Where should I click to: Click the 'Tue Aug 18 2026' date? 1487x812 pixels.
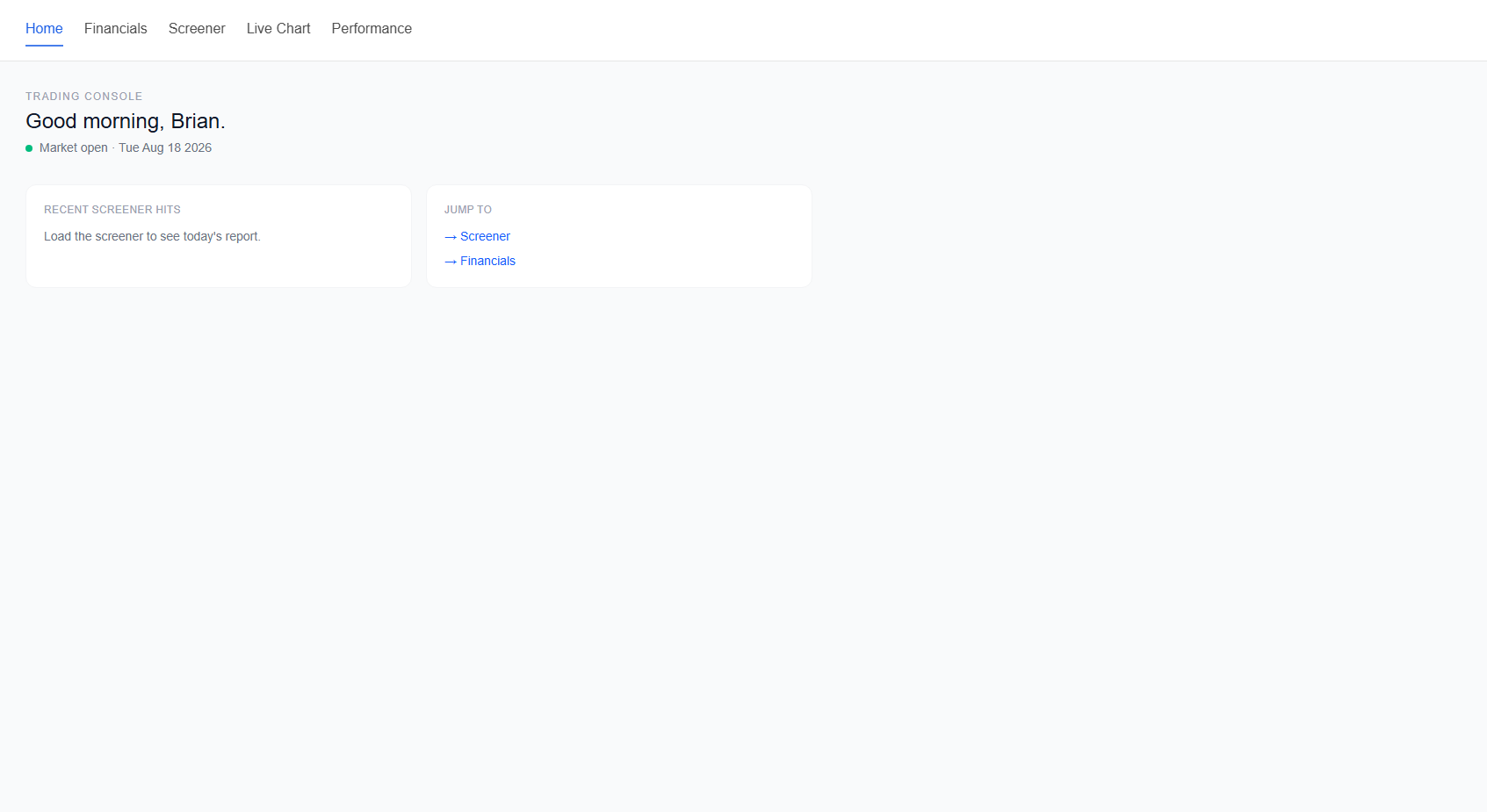point(165,147)
